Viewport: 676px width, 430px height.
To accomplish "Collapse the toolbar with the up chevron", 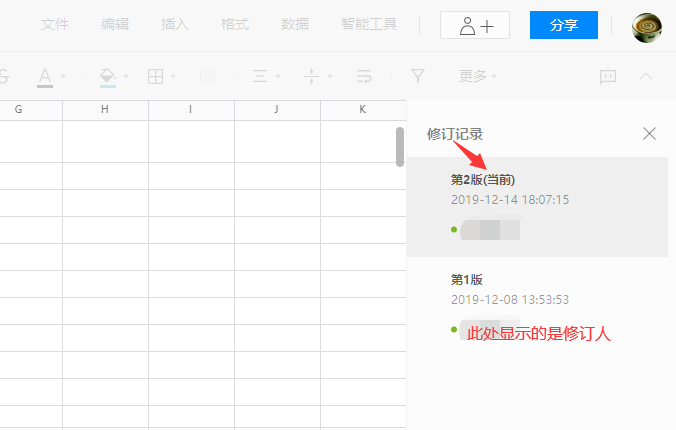I will tap(646, 77).
